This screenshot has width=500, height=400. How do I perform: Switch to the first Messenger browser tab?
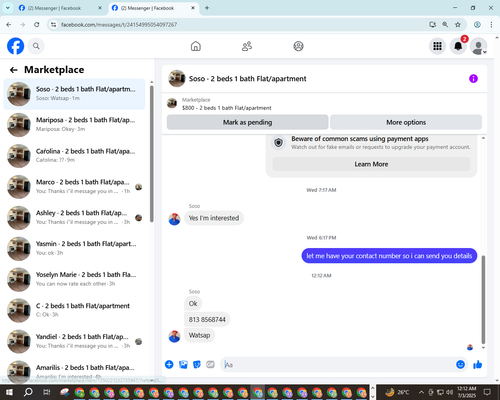(x=60, y=8)
